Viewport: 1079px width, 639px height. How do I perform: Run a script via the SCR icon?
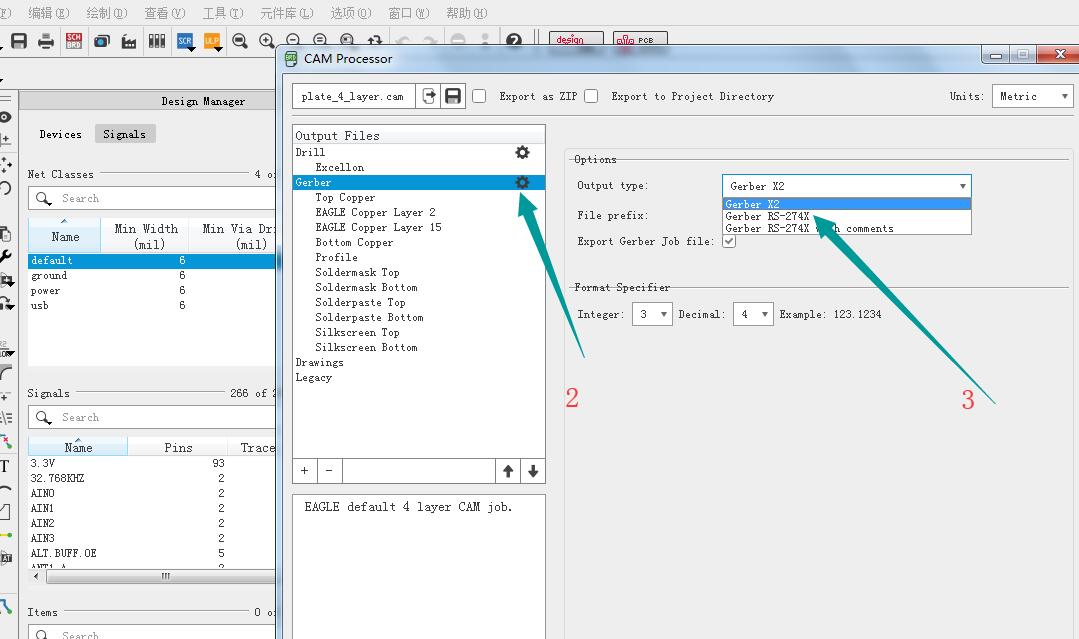185,41
